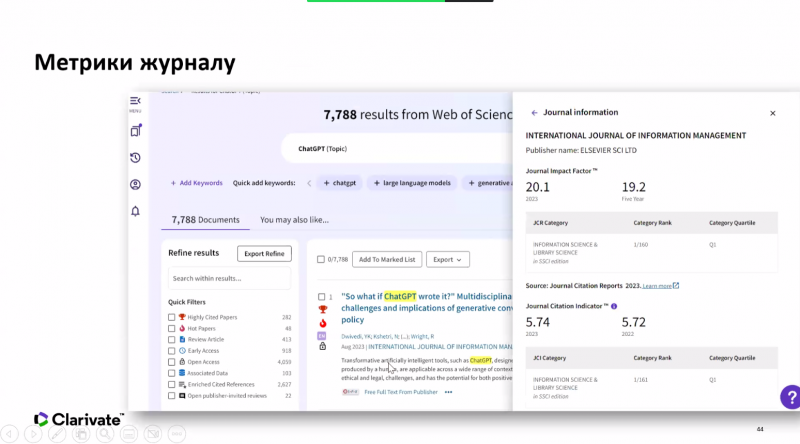Tick the select-all 0/7,788 checkbox
Image resolution: width=800 pixels, height=444 pixels.
click(x=320, y=259)
